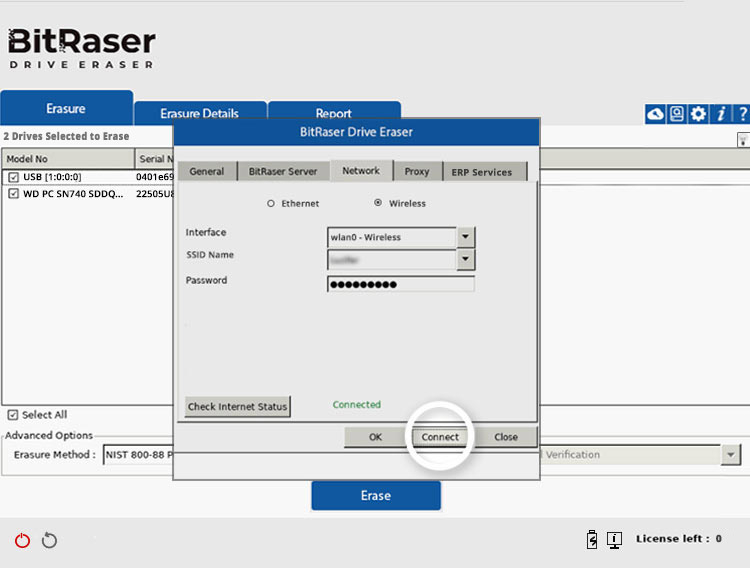Click the 'License left : 0' text
This screenshot has height=568, width=750.
coord(679,539)
